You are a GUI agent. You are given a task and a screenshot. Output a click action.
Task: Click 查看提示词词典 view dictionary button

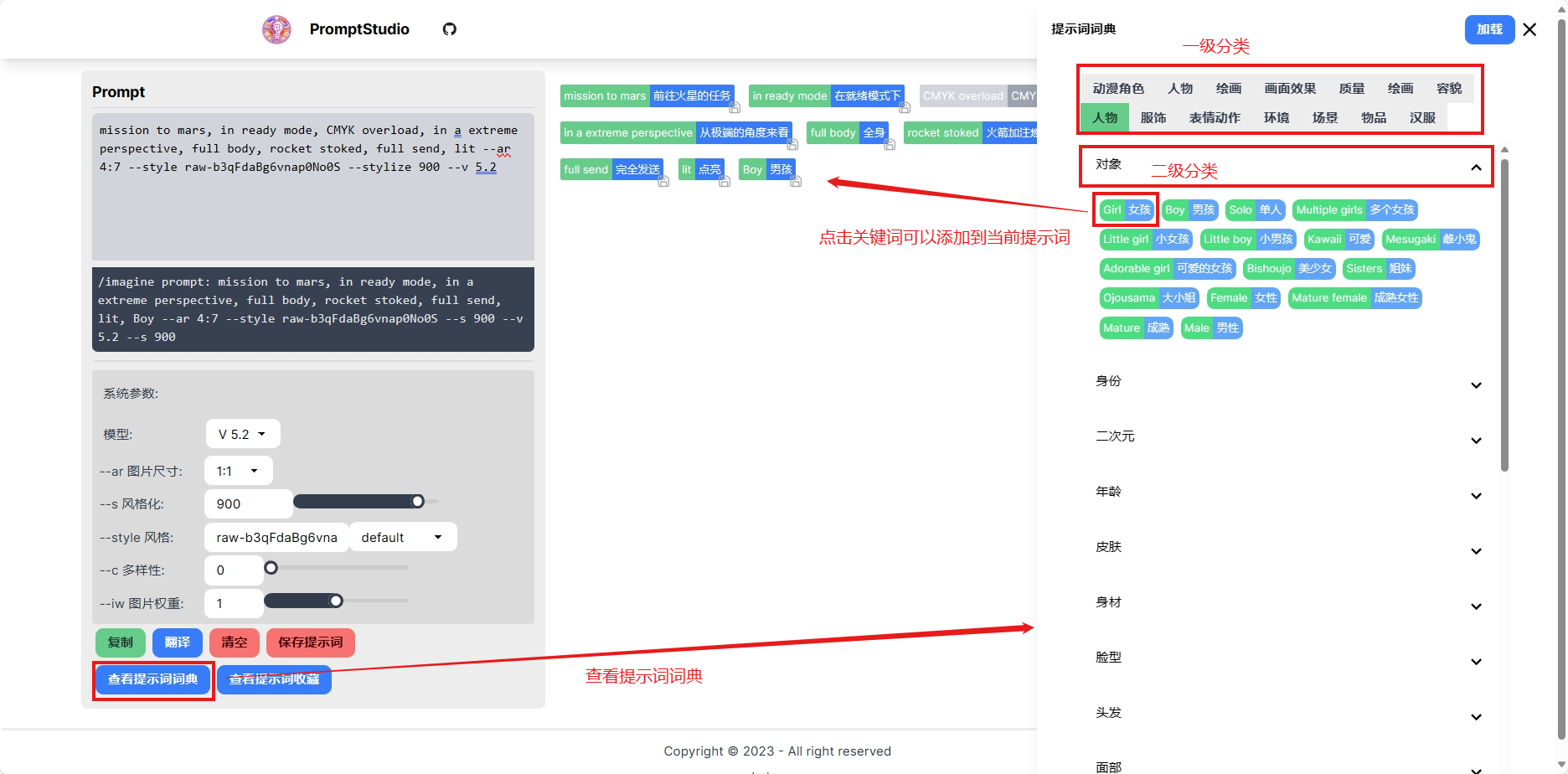click(x=153, y=679)
